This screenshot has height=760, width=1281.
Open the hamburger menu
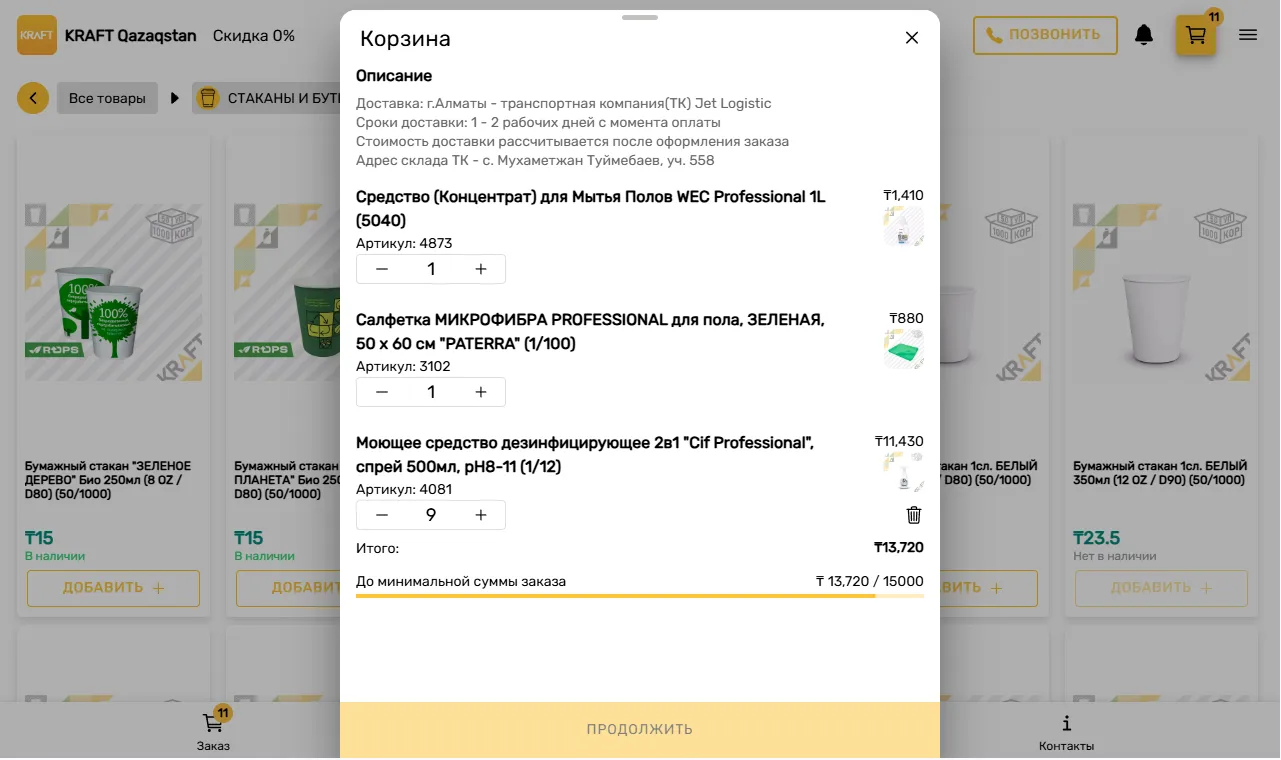click(x=1248, y=35)
